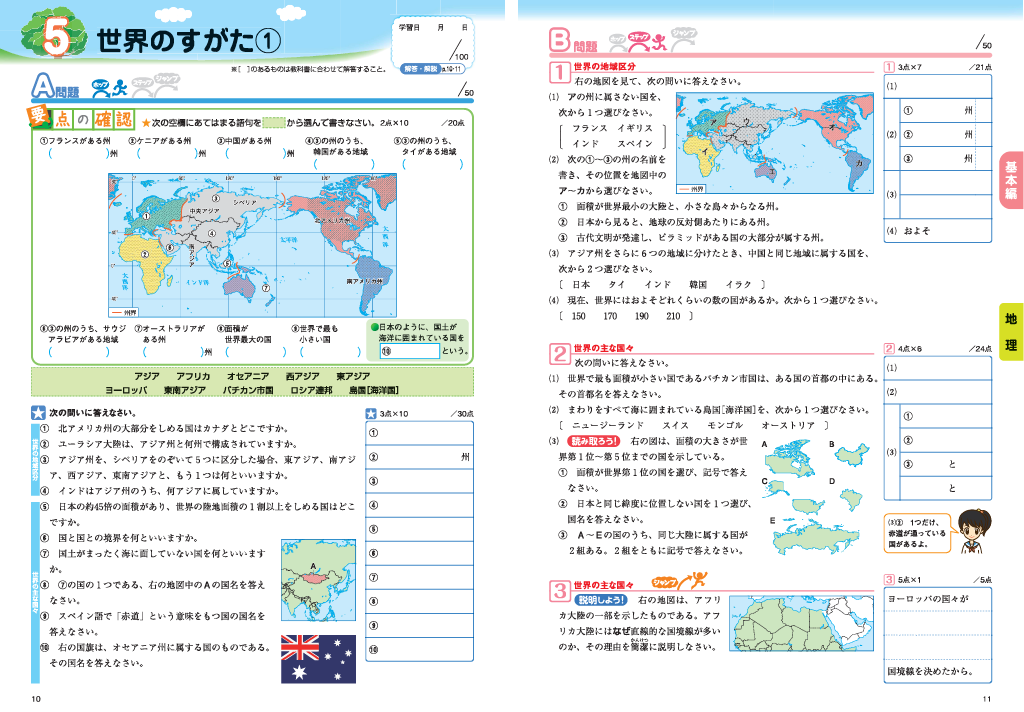Click the スペイン choice in B question (1)
1024x712 pixels.
click(x=635, y=144)
